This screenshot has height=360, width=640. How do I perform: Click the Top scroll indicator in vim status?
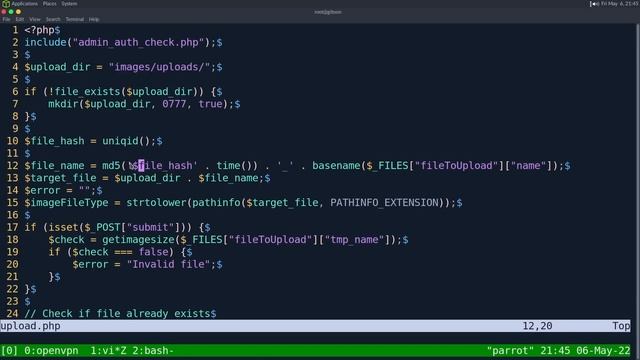pos(621,326)
